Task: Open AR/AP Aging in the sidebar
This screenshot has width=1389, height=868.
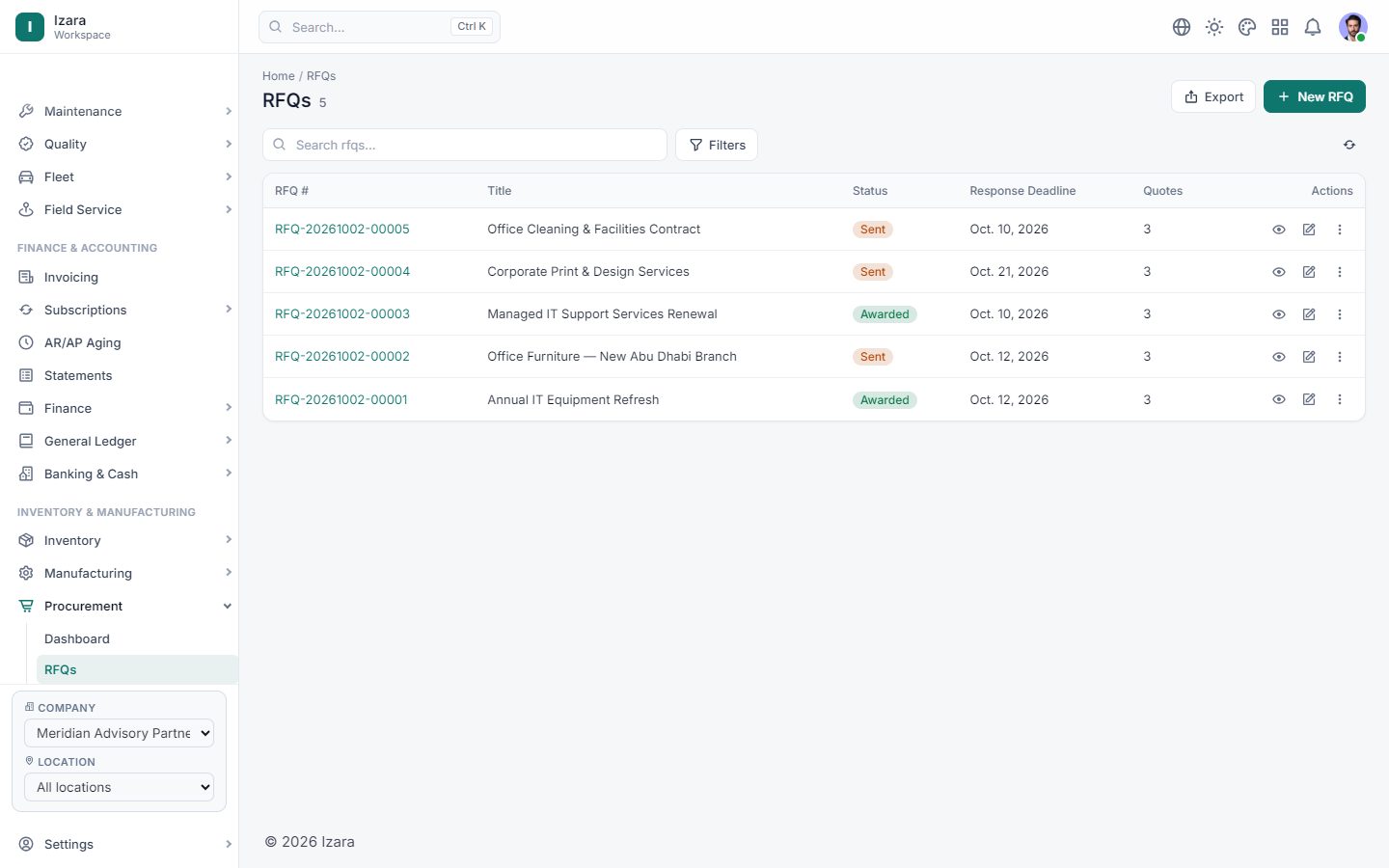Action: coord(124,342)
